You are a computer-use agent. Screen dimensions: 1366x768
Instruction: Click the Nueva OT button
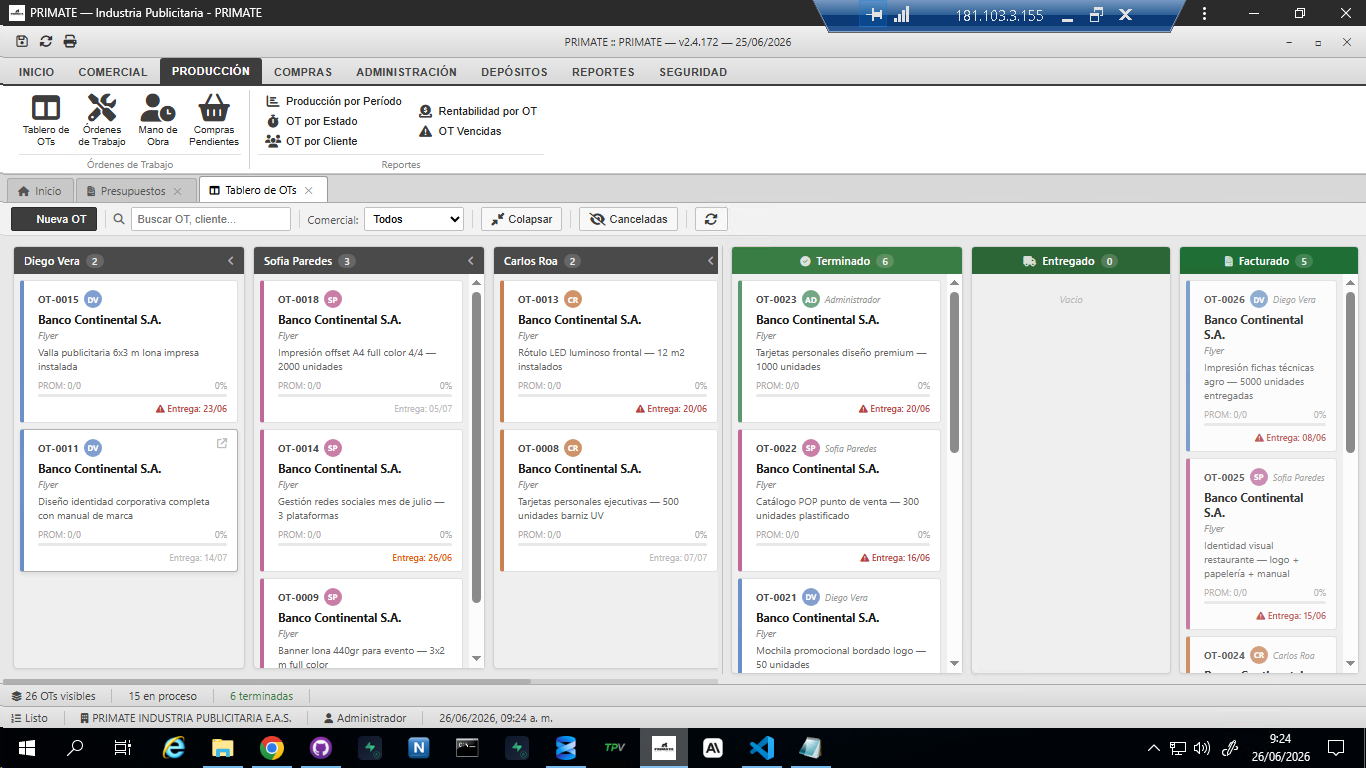coord(54,219)
